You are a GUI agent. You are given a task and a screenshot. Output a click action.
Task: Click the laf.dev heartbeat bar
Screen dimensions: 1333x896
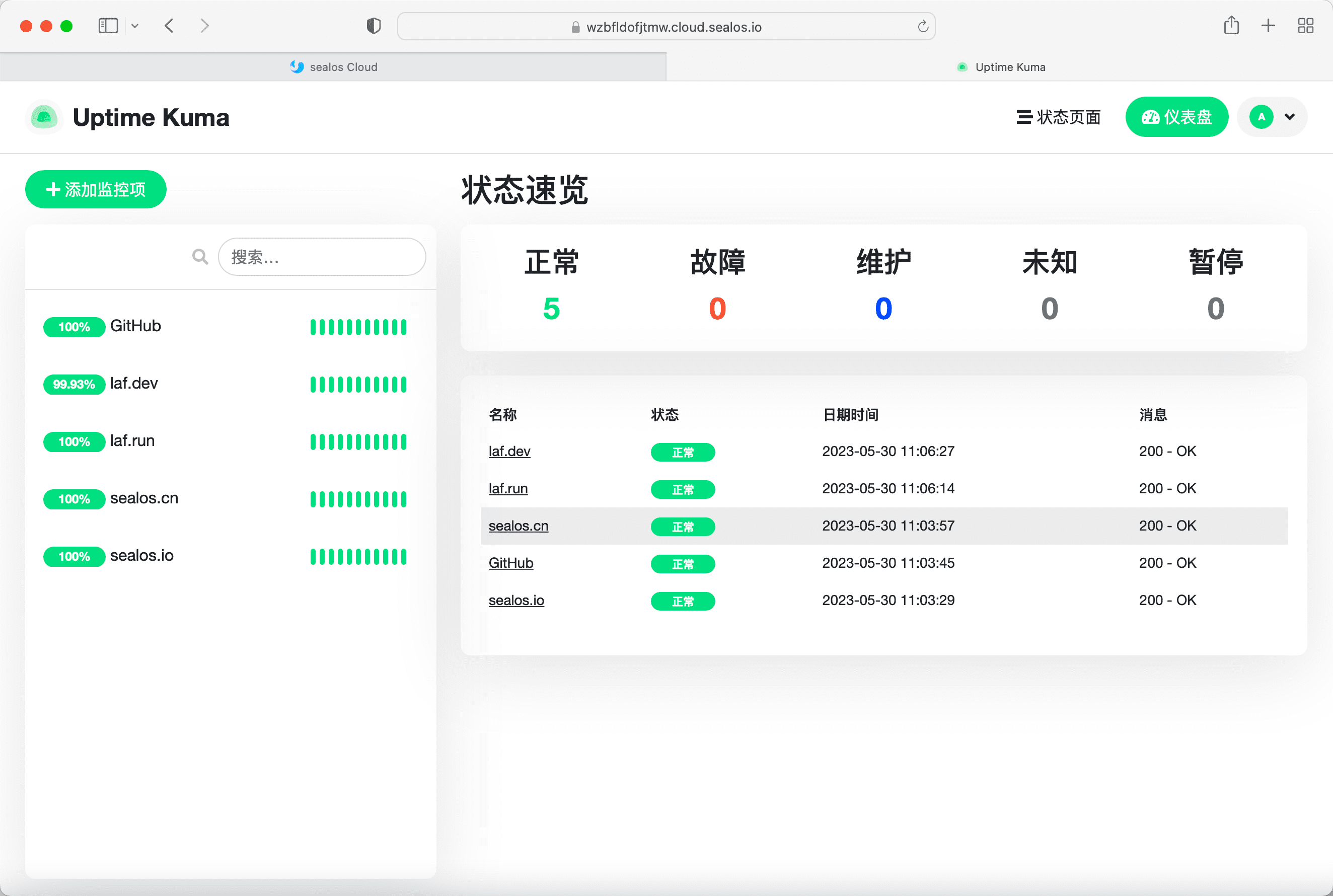tap(358, 384)
